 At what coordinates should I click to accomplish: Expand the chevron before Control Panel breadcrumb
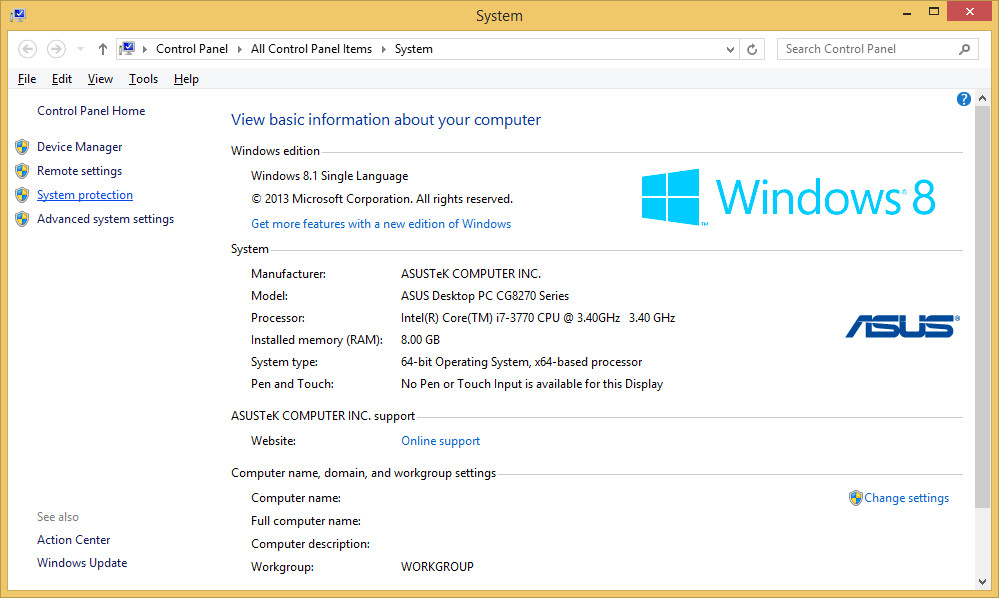point(145,49)
